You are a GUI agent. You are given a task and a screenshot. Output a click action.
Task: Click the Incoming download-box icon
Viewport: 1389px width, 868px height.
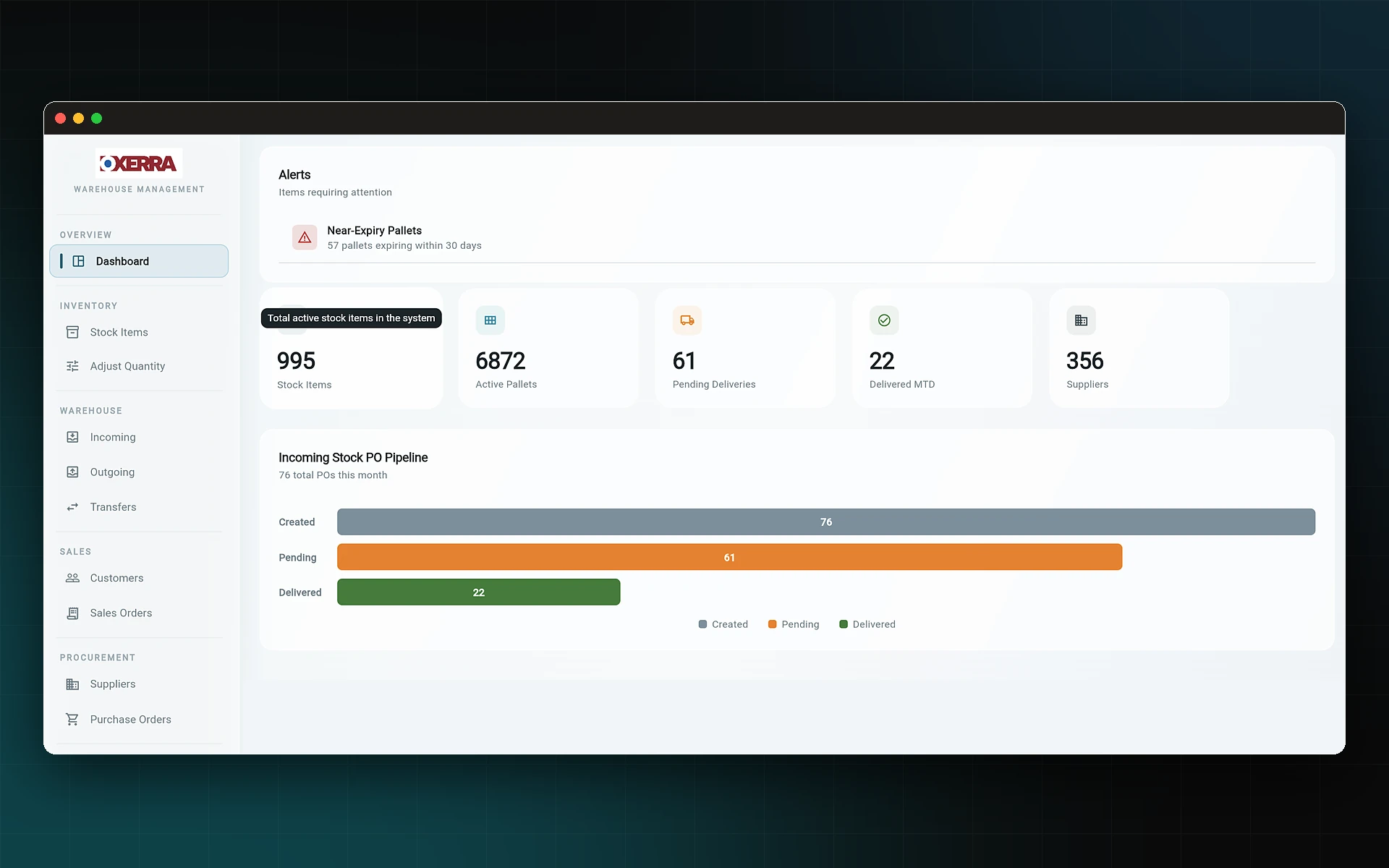point(72,437)
